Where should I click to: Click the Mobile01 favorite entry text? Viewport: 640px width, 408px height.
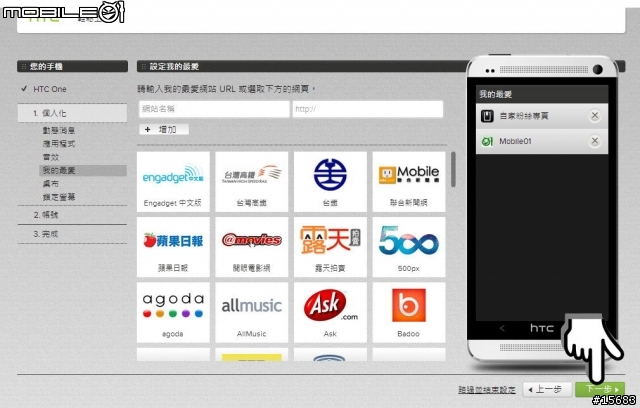(515, 142)
